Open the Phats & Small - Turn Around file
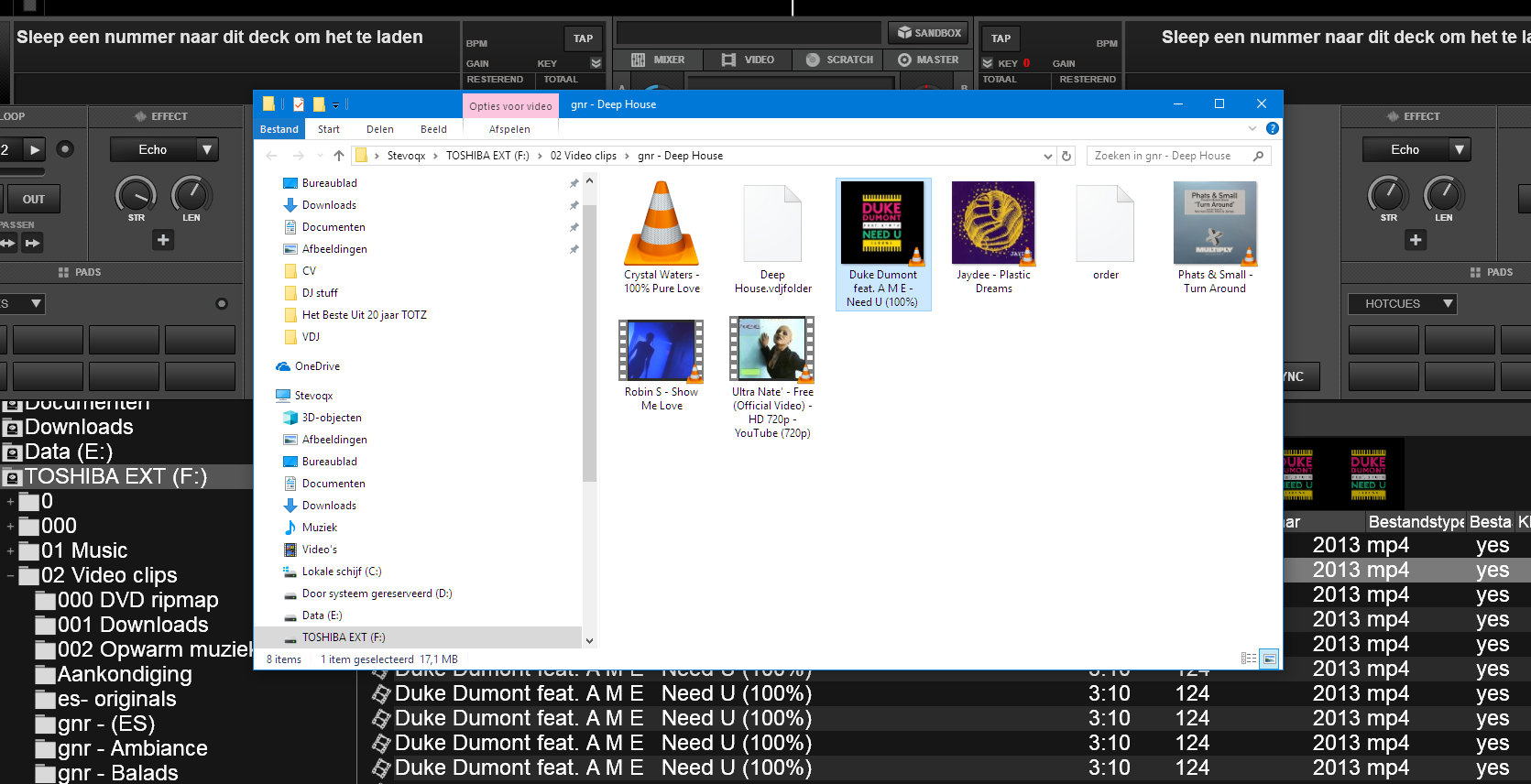Image resolution: width=1531 pixels, height=784 pixels. pos(1215,237)
